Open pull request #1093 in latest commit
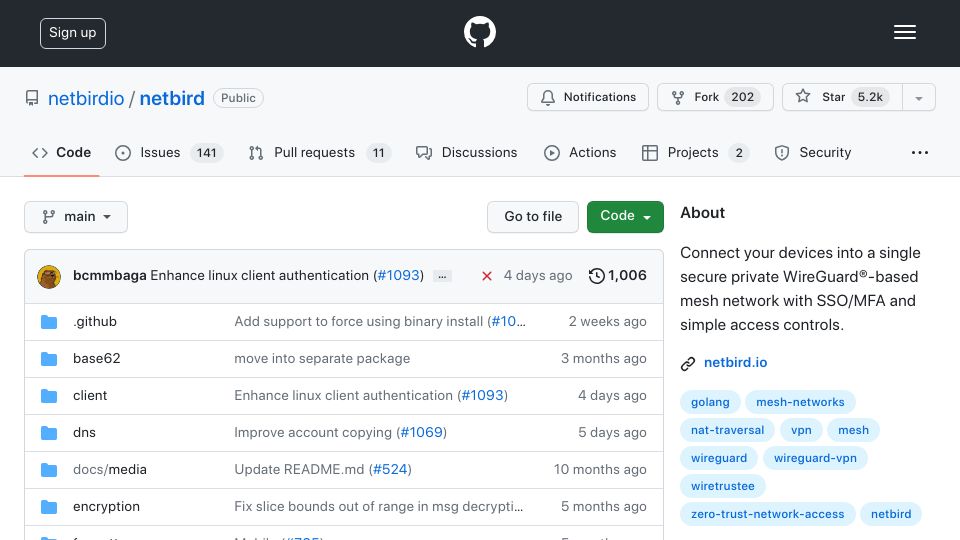 pos(399,276)
